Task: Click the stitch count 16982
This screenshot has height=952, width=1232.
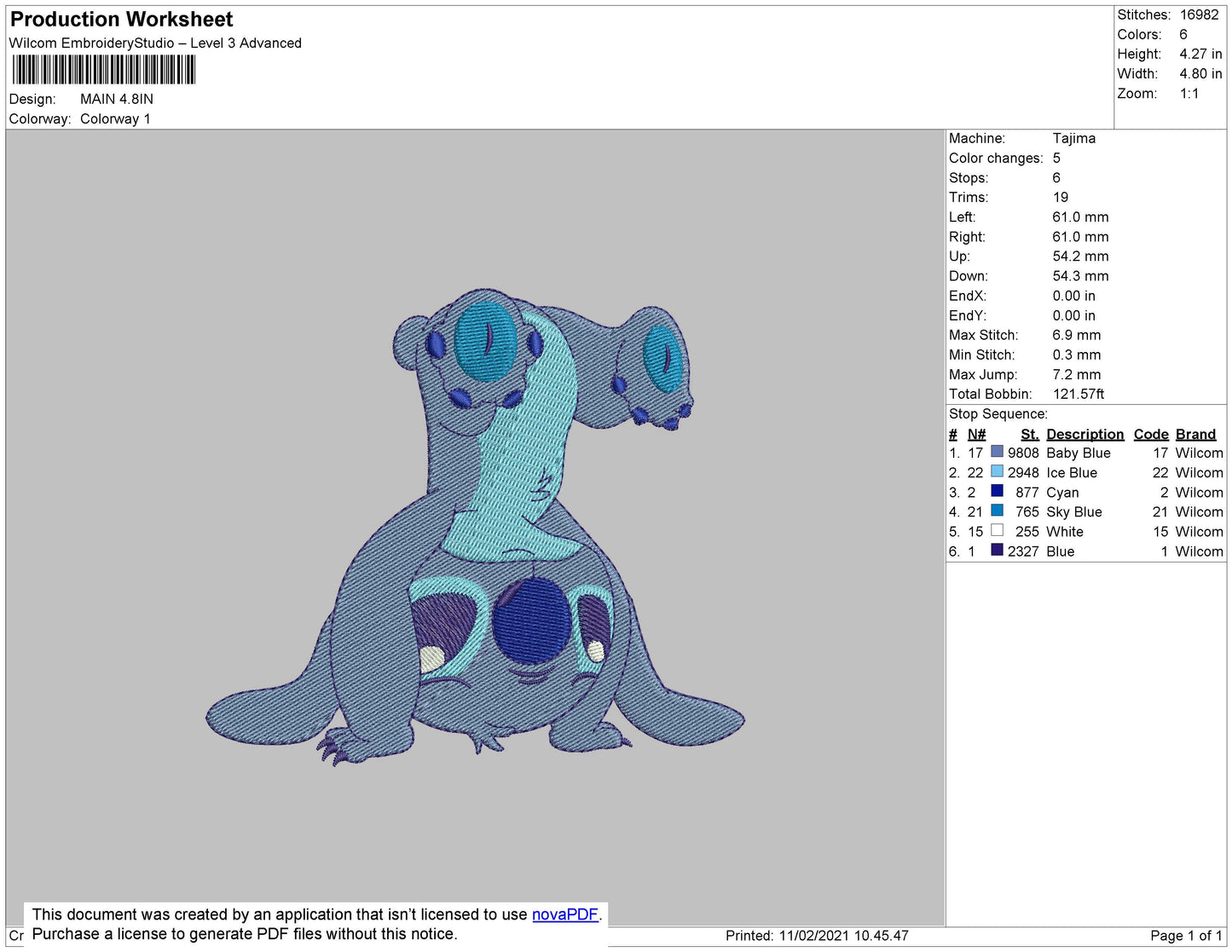Action: point(1199,14)
